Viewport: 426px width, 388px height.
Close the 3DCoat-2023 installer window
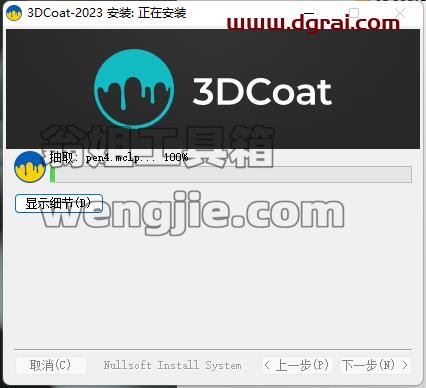[400, 13]
